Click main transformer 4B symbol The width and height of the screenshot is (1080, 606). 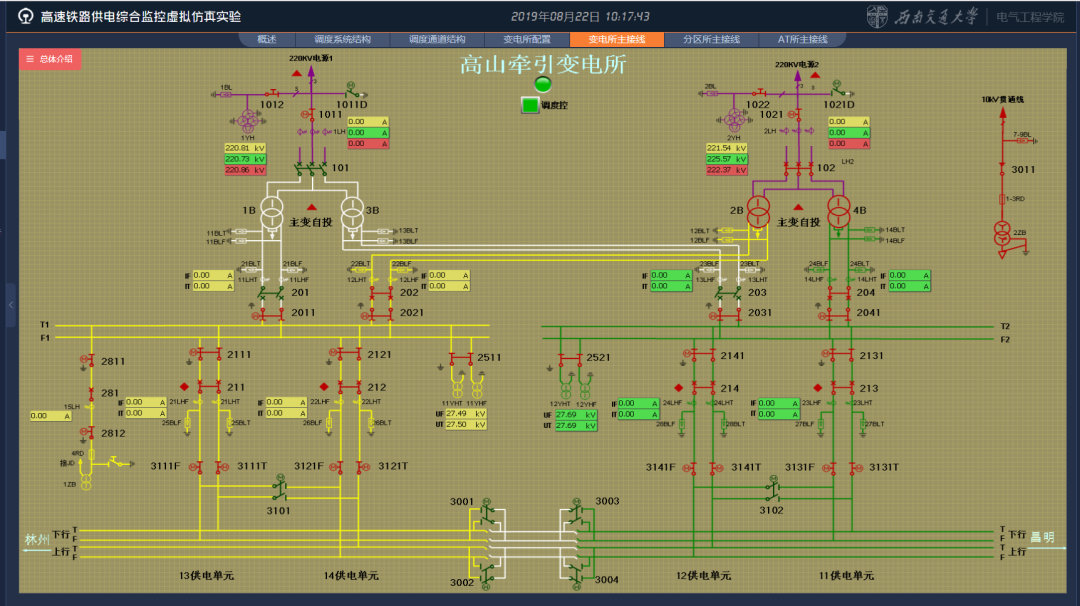(839, 212)
